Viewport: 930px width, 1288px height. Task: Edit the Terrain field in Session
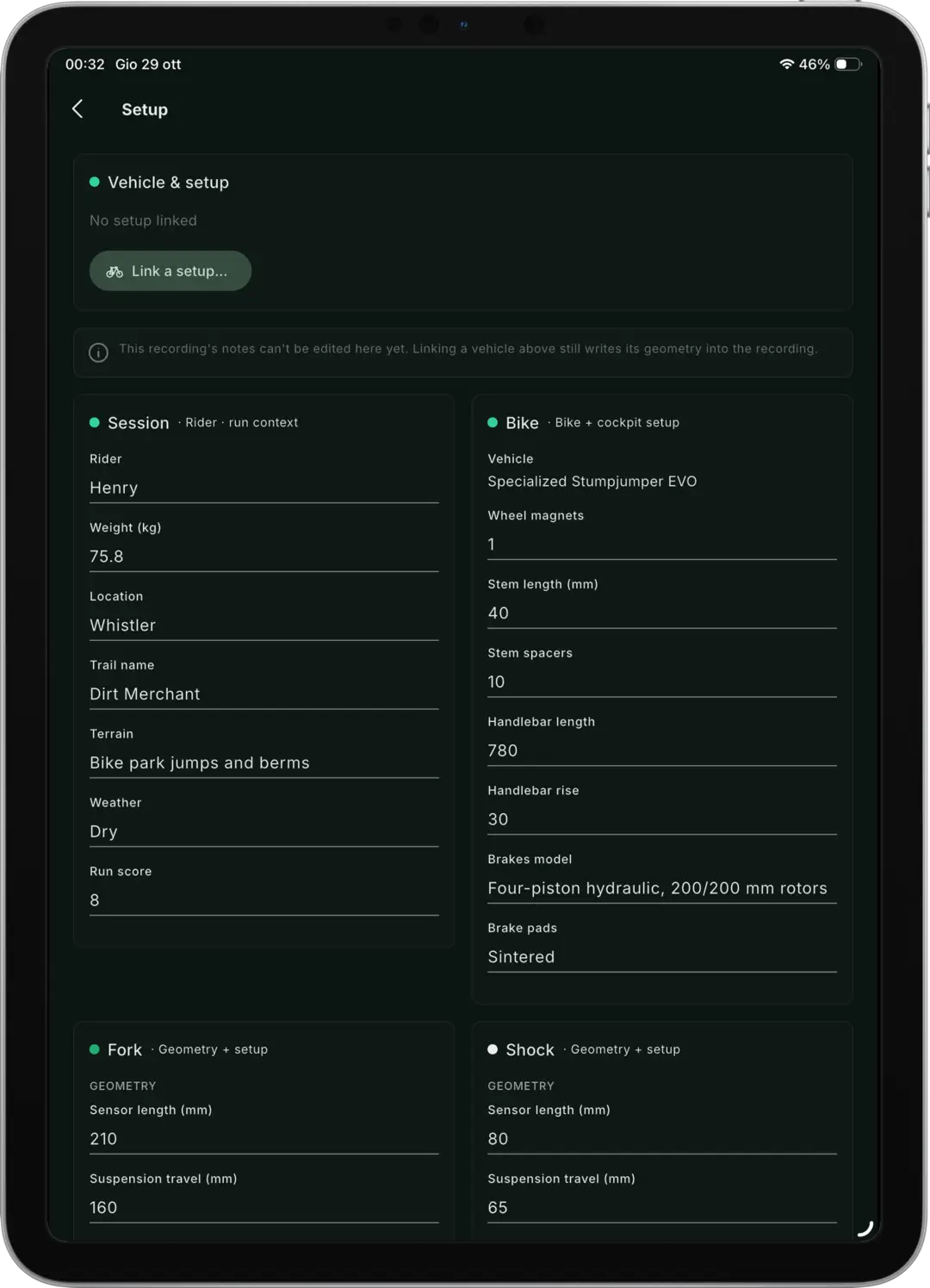coord(263,763)
